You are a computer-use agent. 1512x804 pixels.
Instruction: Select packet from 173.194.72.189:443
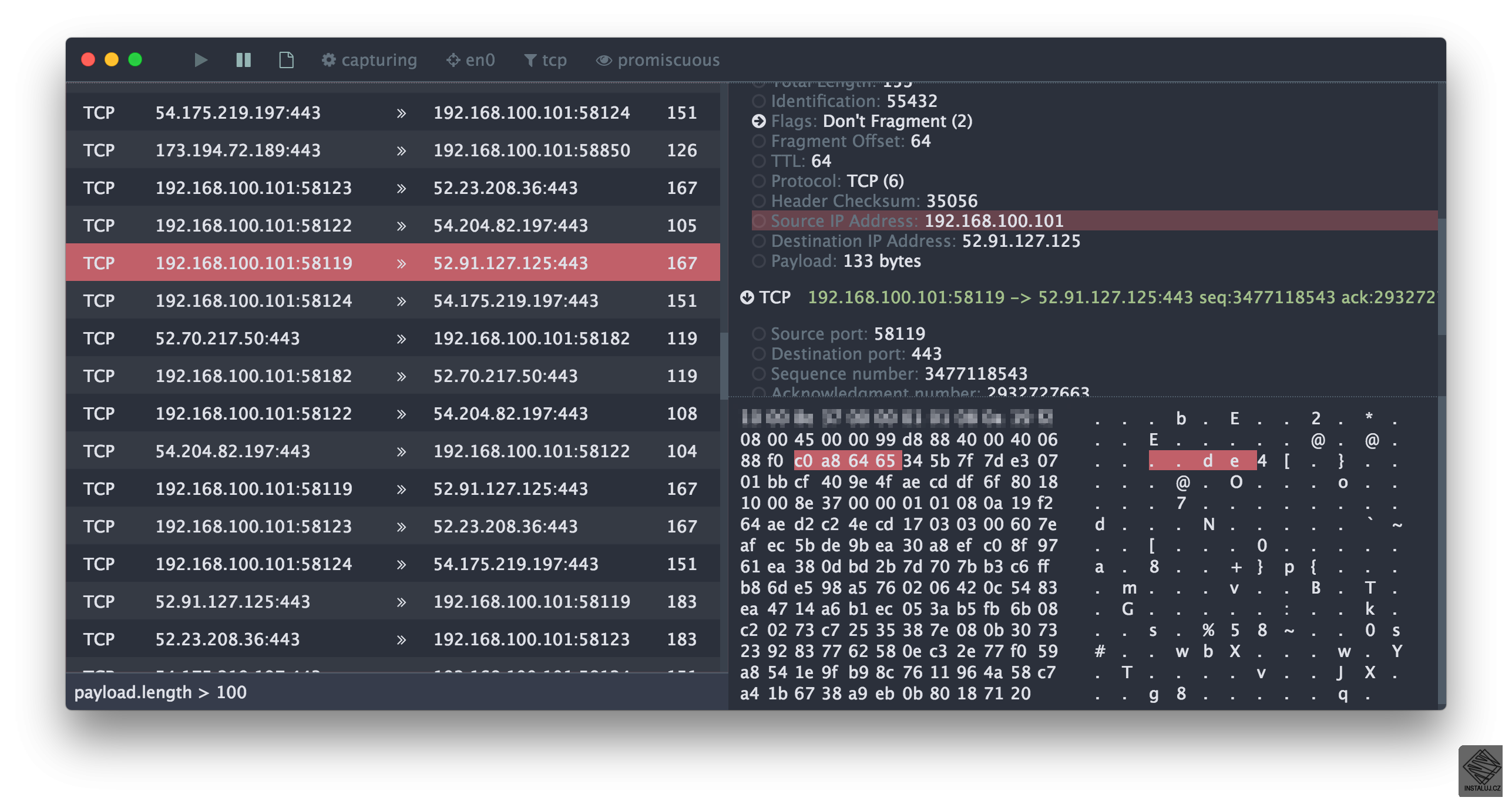coord(393,150)
